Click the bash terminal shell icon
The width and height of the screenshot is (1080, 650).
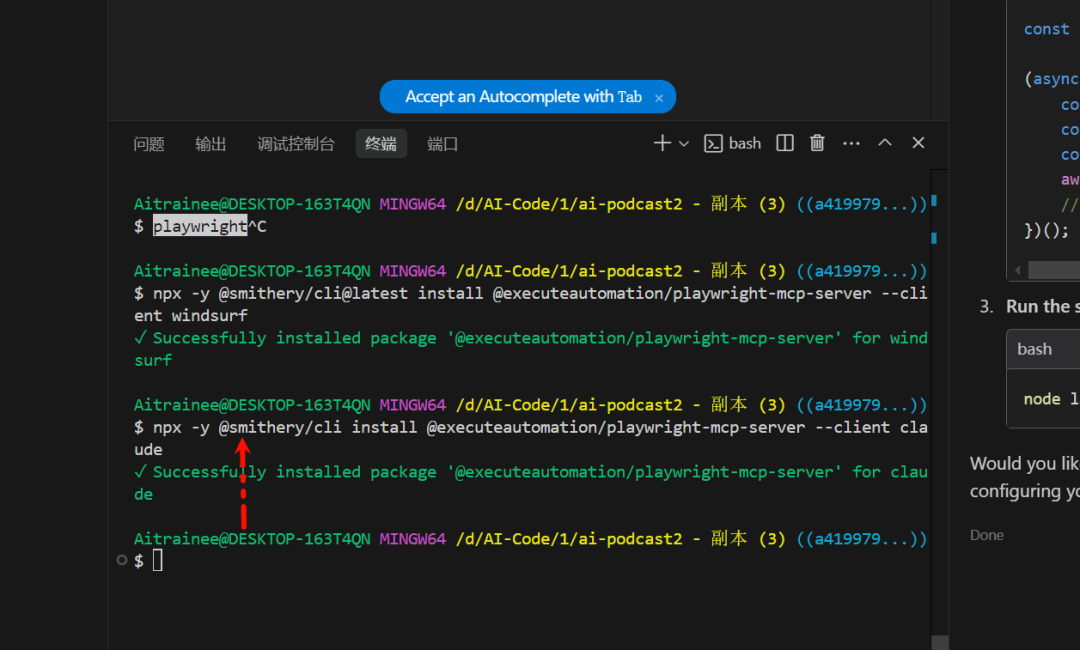point(714,144)
